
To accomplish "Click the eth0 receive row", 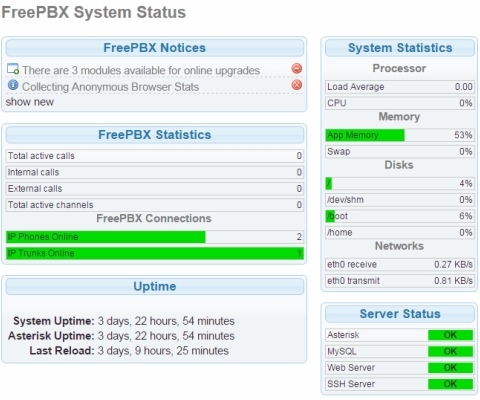I will click(400, 264).
